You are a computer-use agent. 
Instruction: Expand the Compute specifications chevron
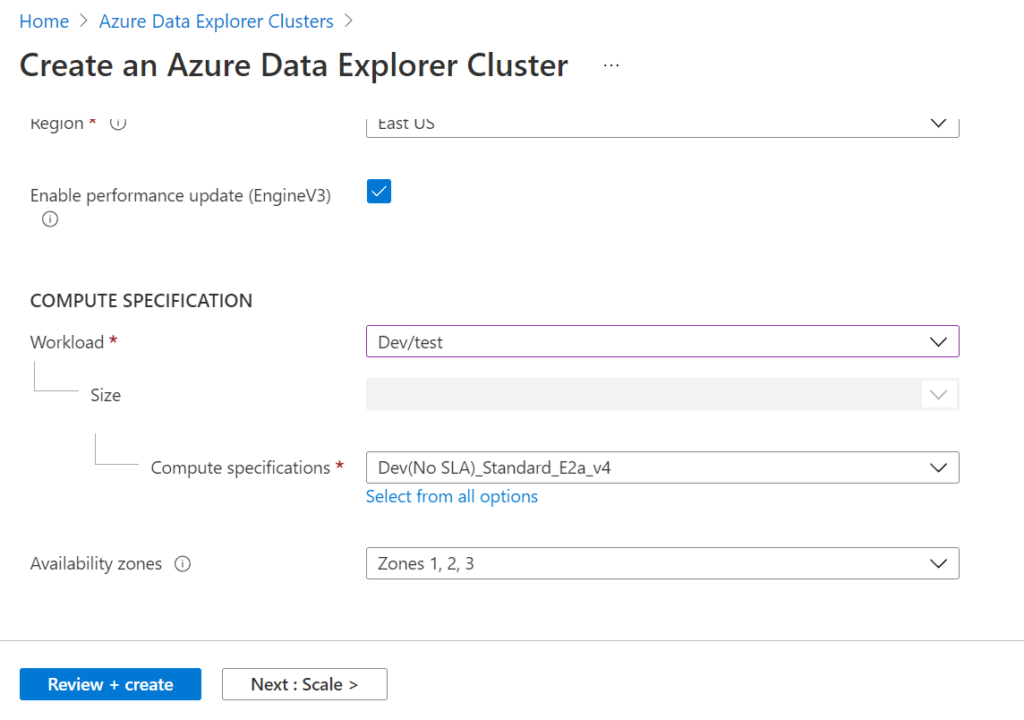click(x=938, y=467)
